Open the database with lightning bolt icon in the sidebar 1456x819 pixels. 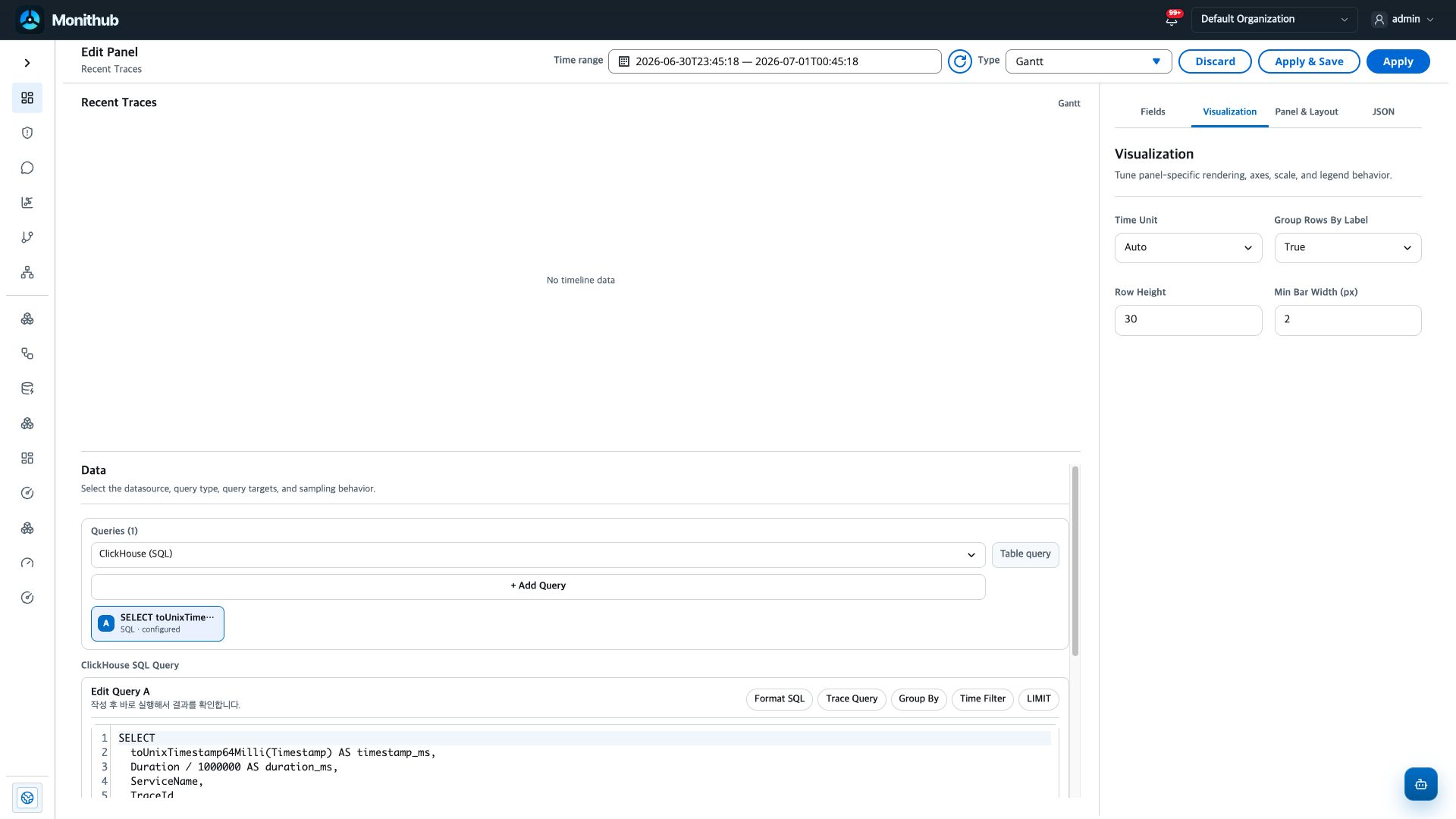click(27, 388)
